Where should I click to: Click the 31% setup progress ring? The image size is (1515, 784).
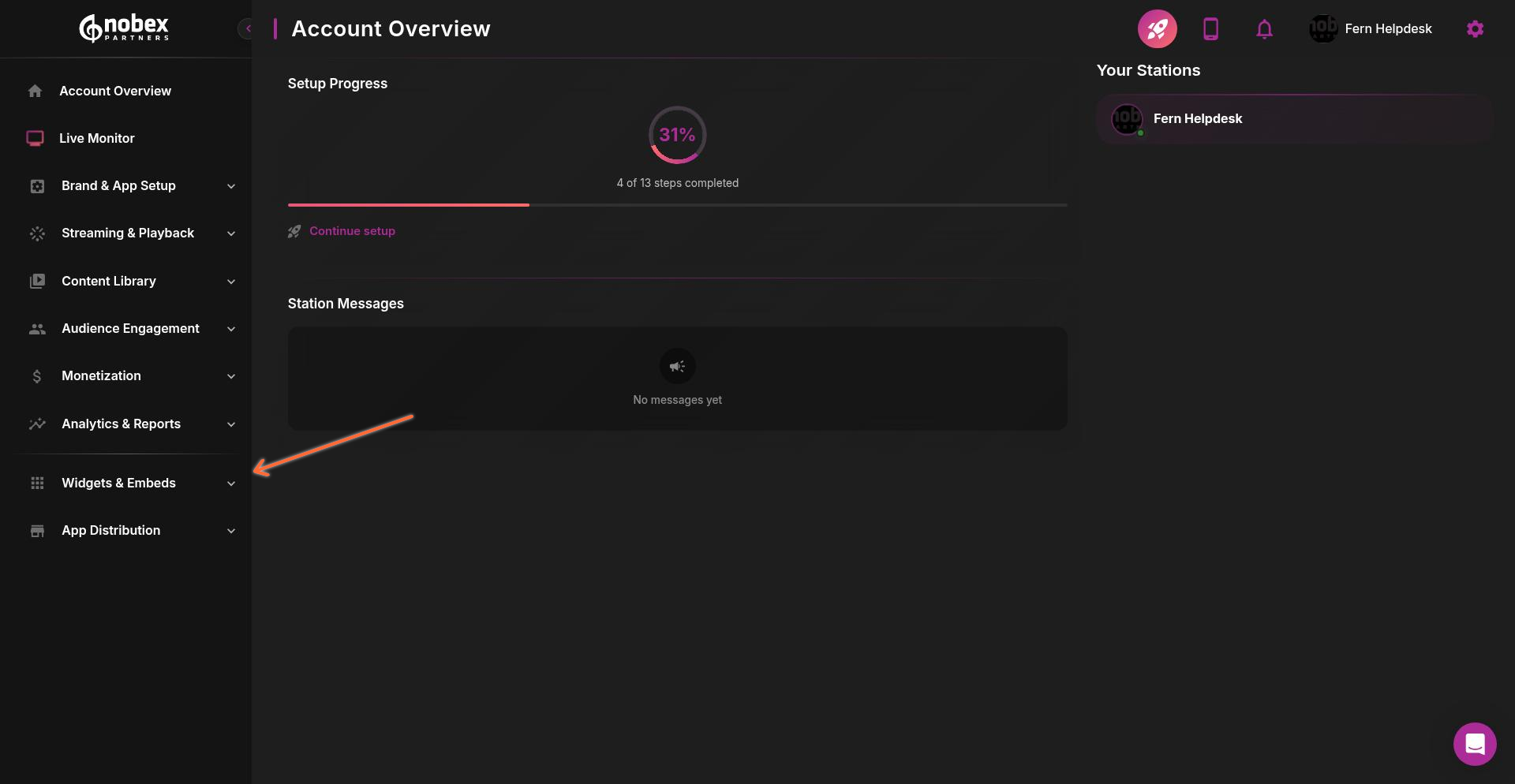tap(677, 135)
